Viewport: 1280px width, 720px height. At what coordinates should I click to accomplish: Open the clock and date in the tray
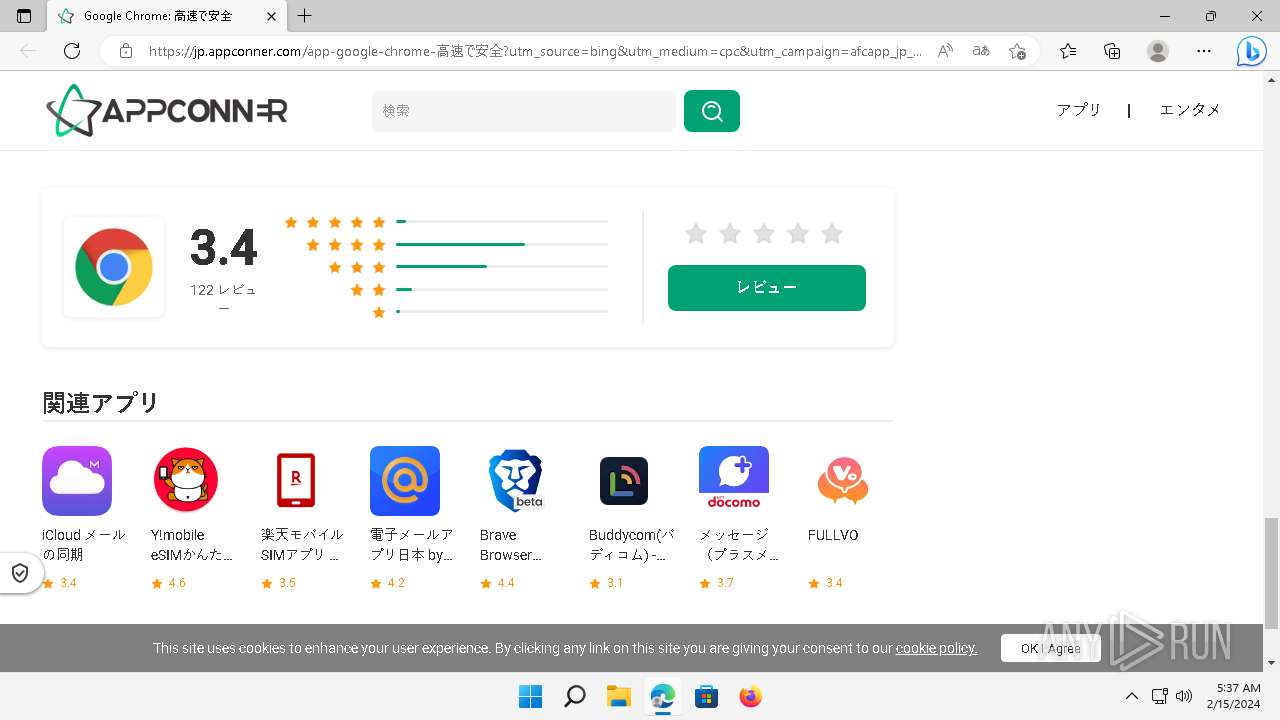point(1233,696)
